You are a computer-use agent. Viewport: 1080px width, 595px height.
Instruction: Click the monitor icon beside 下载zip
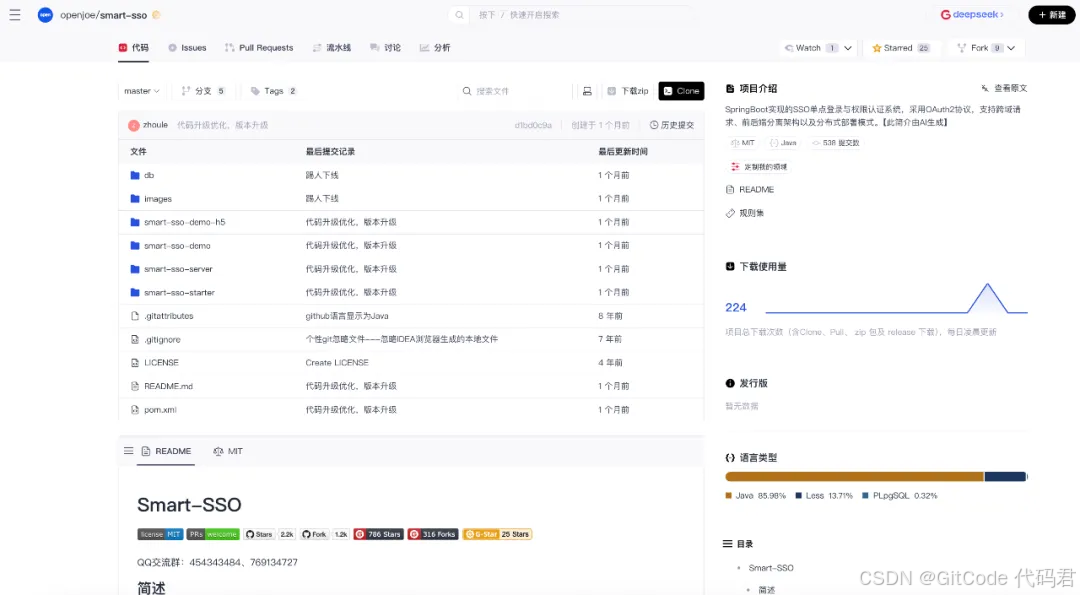point(587,91)
